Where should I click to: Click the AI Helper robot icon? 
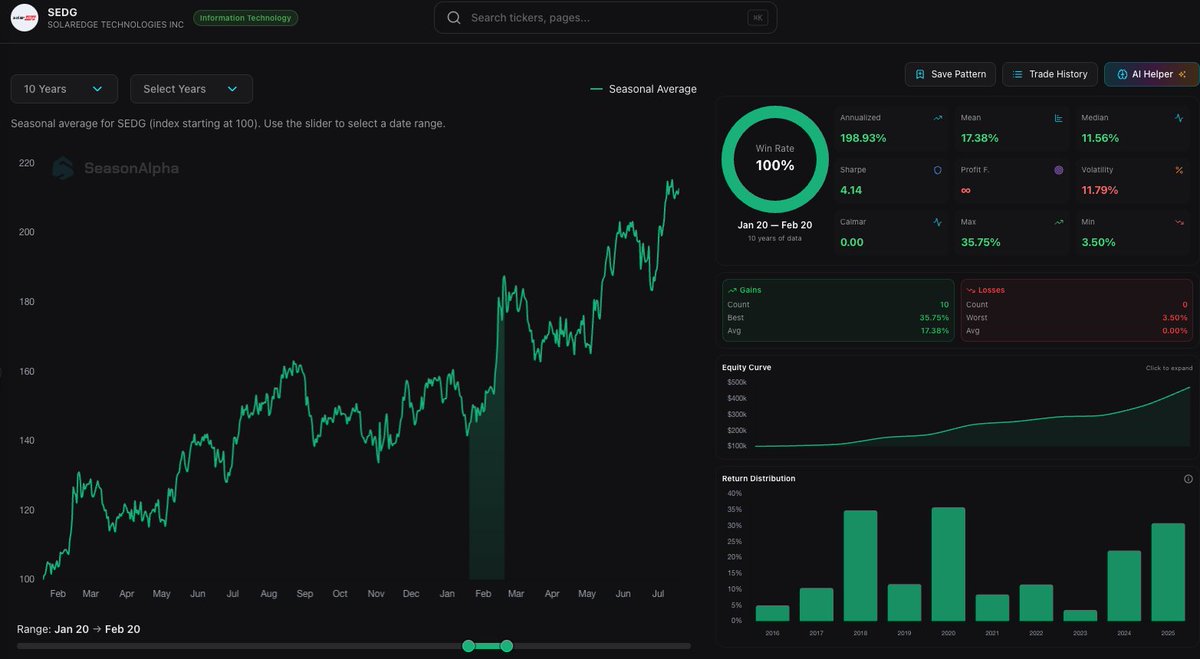coord(1122,74)
